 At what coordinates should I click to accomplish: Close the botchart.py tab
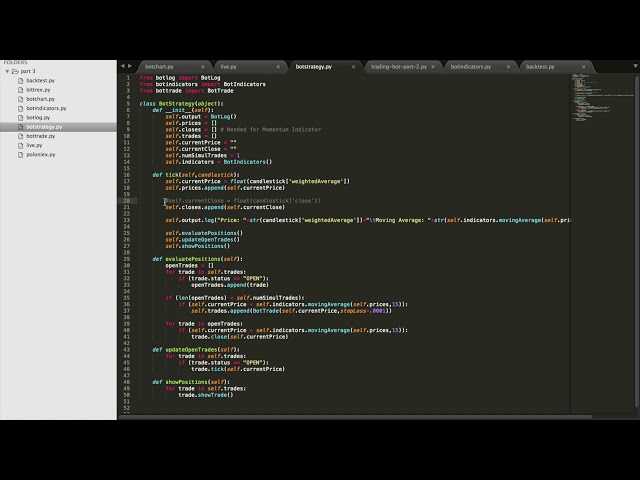click(x=202, y=67)
